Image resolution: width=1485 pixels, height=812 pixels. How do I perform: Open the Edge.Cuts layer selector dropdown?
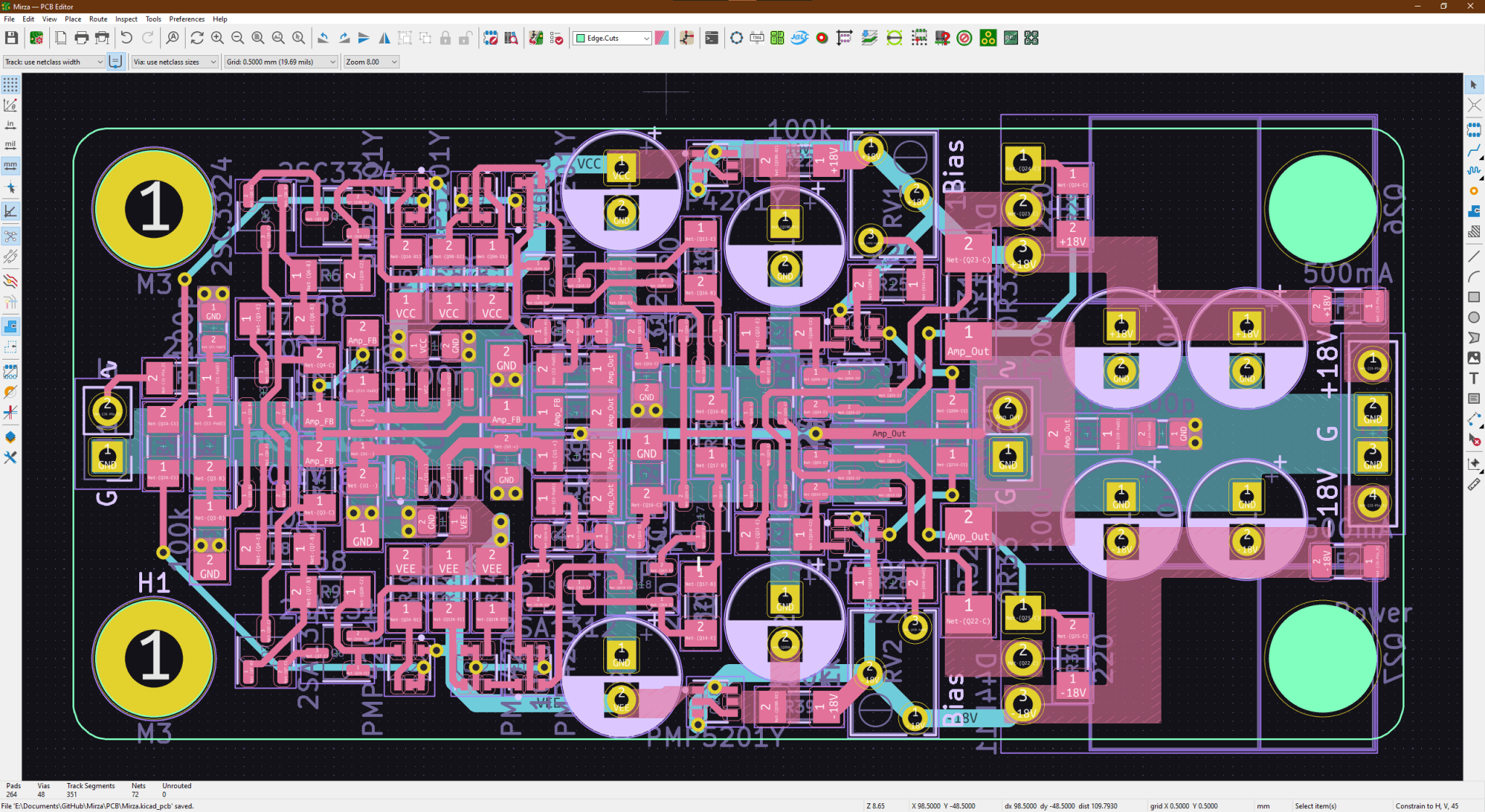tap(612, 38)
